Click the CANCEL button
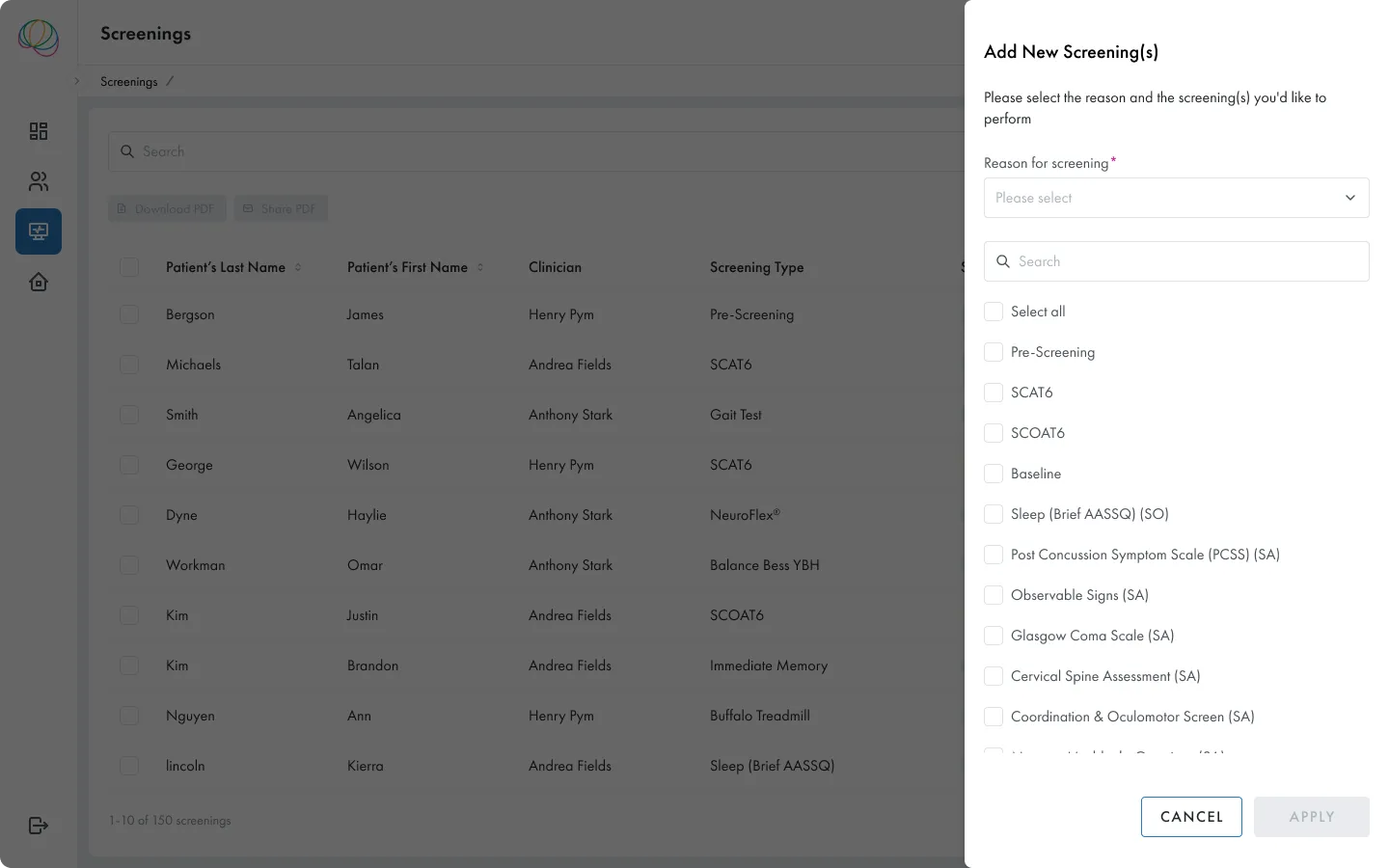This screenshot has width=1389, height=868. click(1191, 817)
